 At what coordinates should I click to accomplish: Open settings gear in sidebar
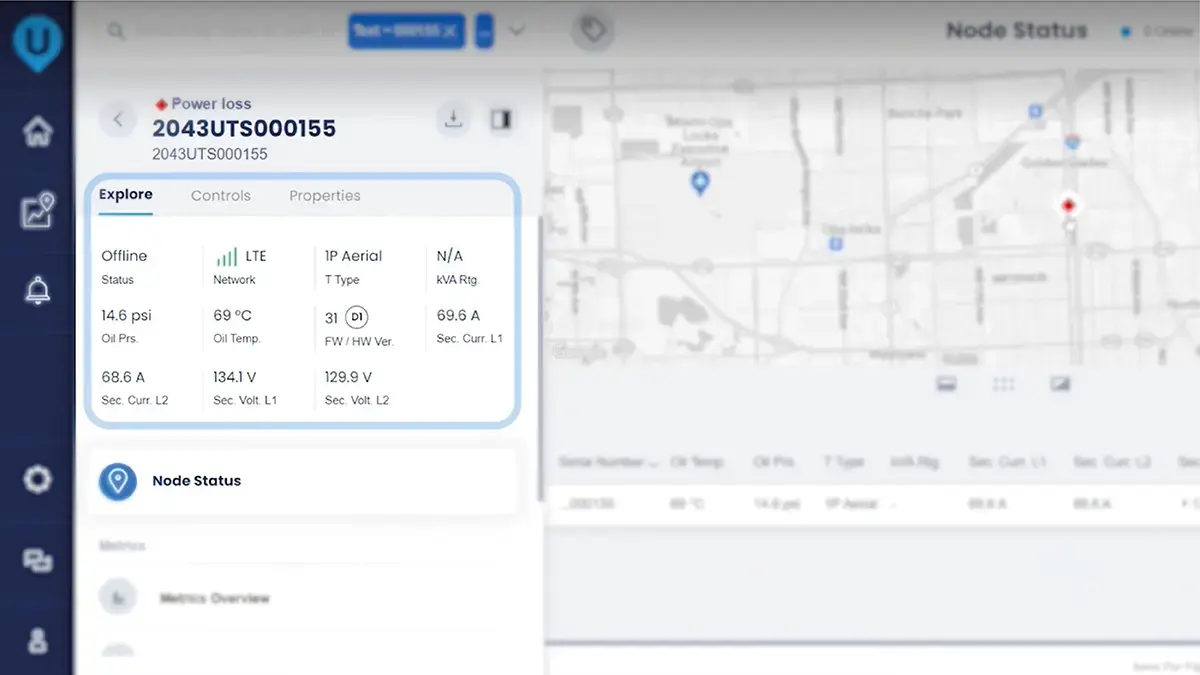click(x=38, y=480)
